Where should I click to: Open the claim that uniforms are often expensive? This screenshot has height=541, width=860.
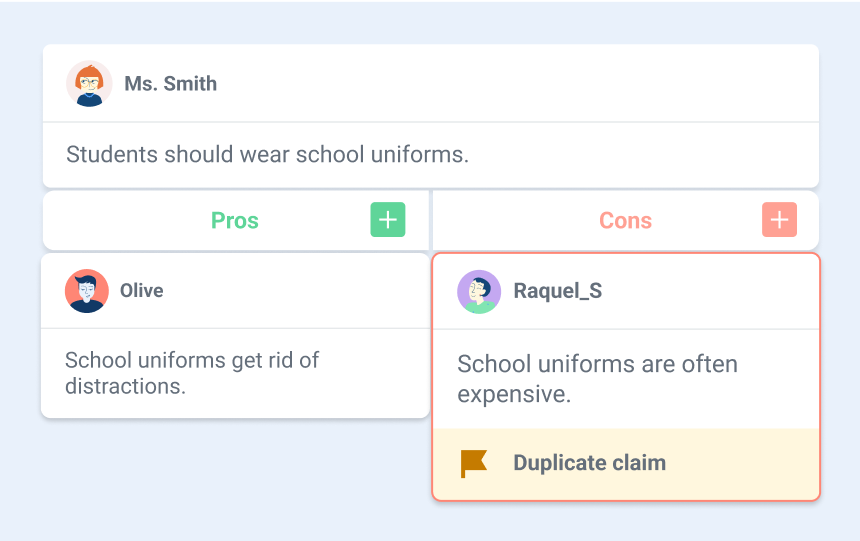coord(597,379)
